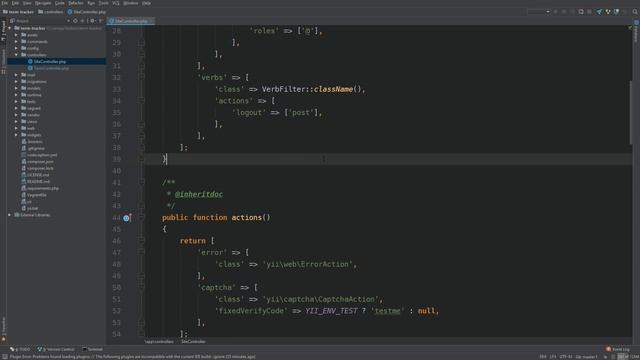Viewport: 640px width, 360px height.
Task: Open the Refactor menu
Action: (76, 3)
